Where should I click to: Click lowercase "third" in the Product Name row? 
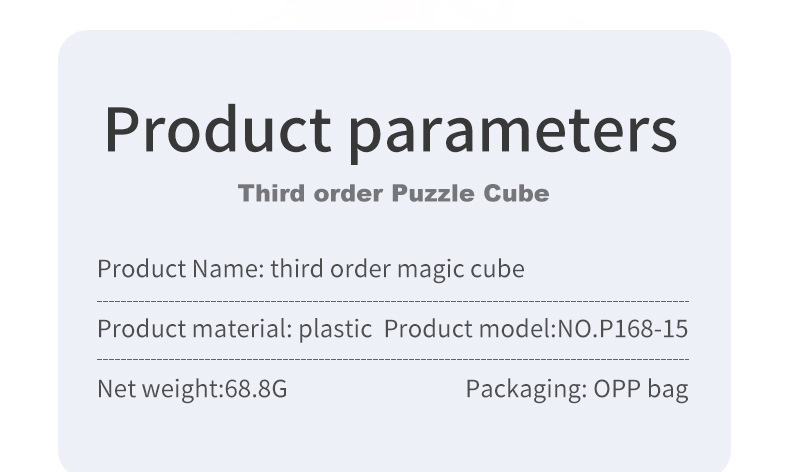click(297, 269)
